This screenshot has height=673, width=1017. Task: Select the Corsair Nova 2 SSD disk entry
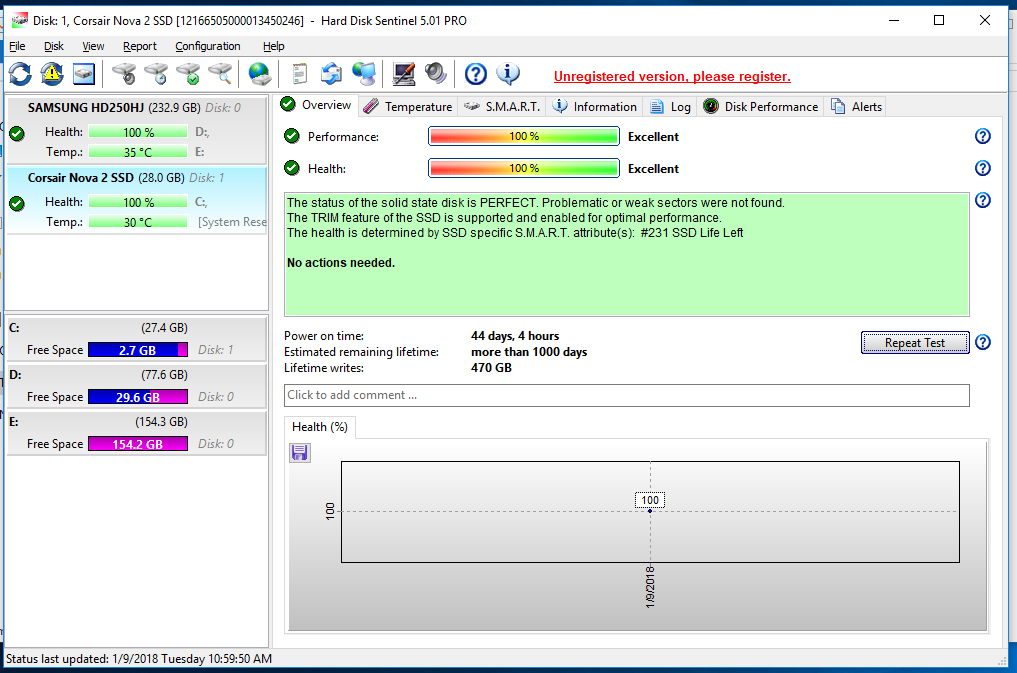point(136,200)
